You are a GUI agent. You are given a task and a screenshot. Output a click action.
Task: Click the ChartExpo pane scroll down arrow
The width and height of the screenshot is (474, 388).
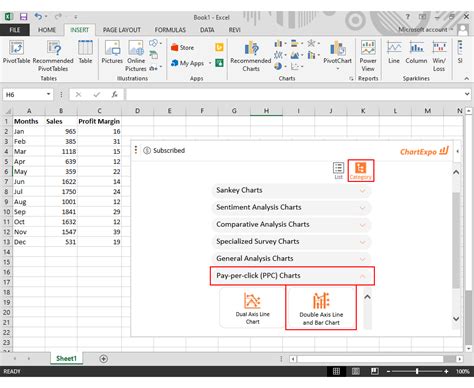(456, 319)
